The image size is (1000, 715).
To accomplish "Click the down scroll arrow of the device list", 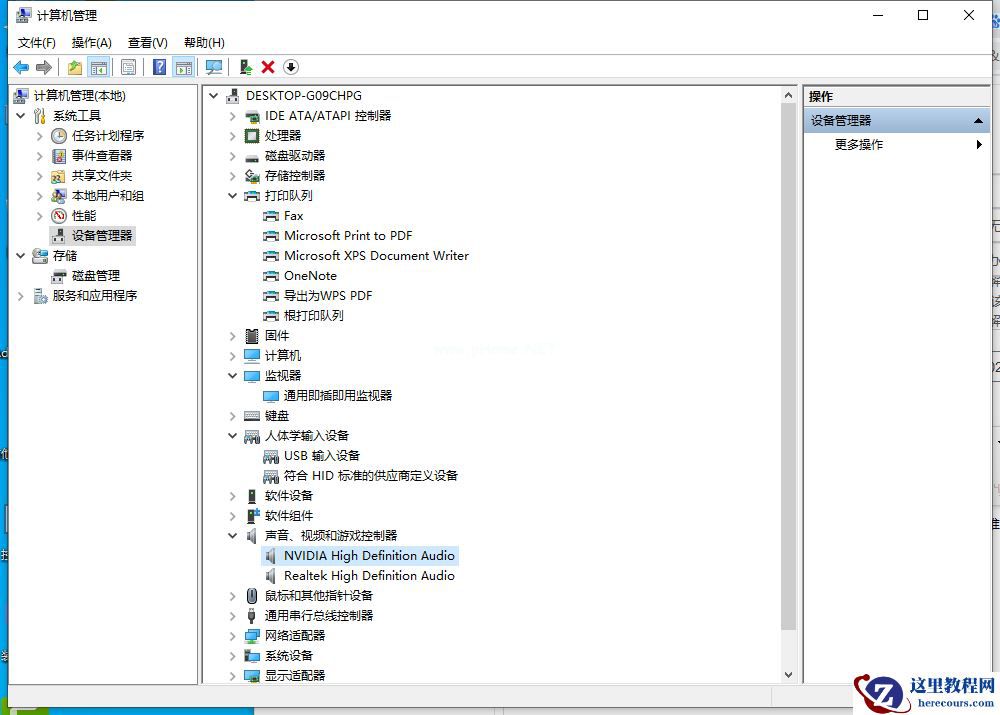I will tap(789, 674).
